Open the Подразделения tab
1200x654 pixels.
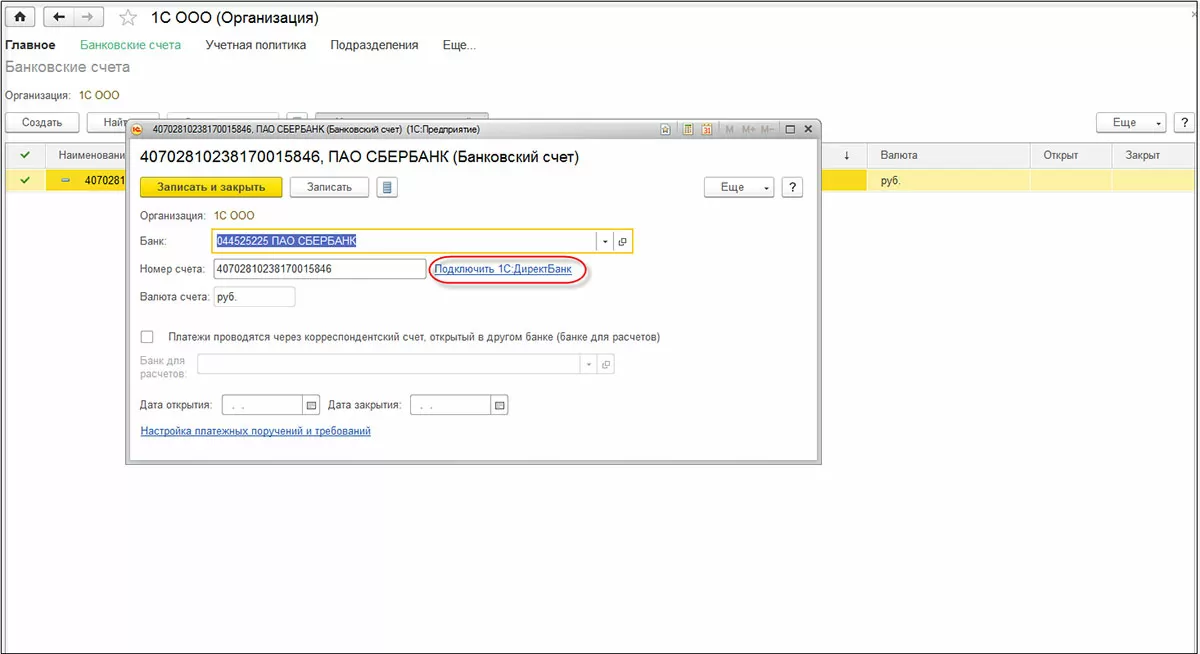[375, 45]
